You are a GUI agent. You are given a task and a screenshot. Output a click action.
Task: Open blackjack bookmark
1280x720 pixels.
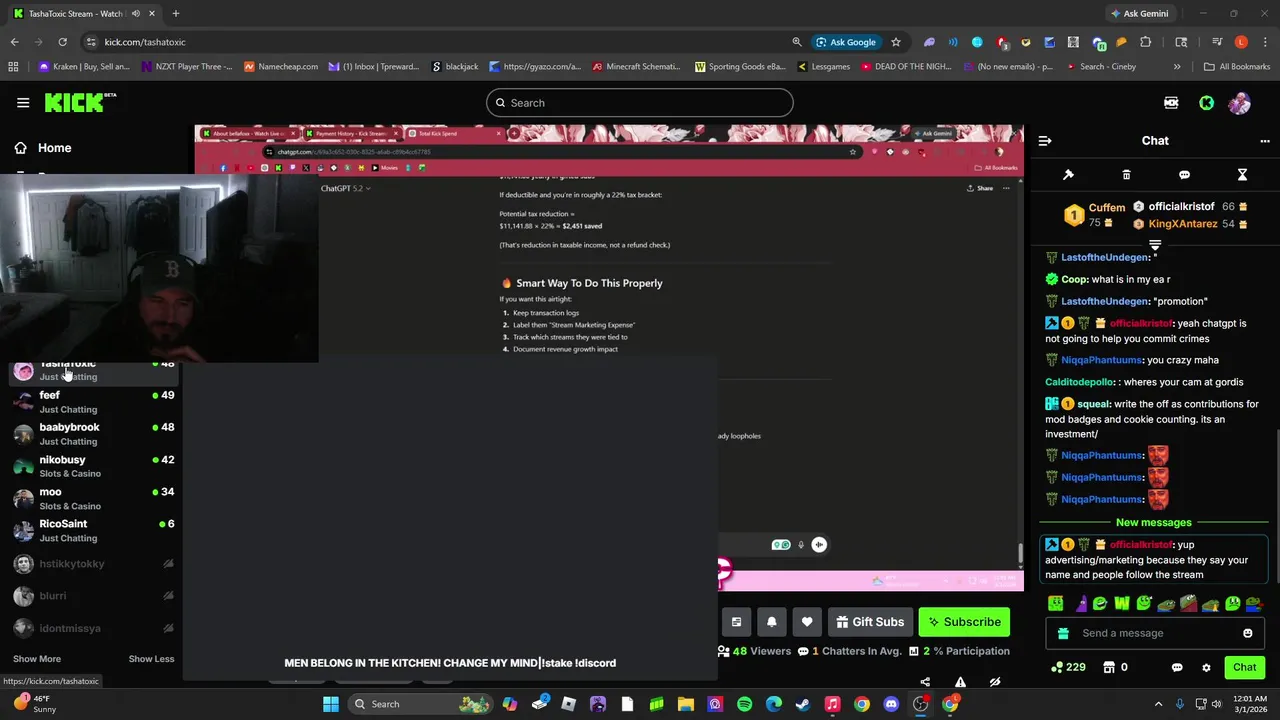455,67
